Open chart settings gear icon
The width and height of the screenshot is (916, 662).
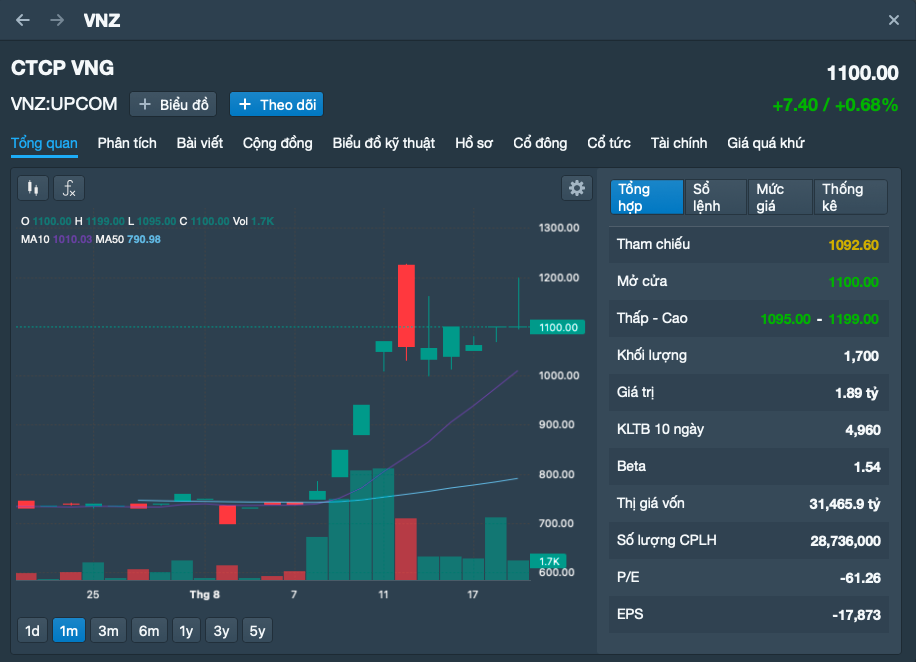click(x=577, y=188)
